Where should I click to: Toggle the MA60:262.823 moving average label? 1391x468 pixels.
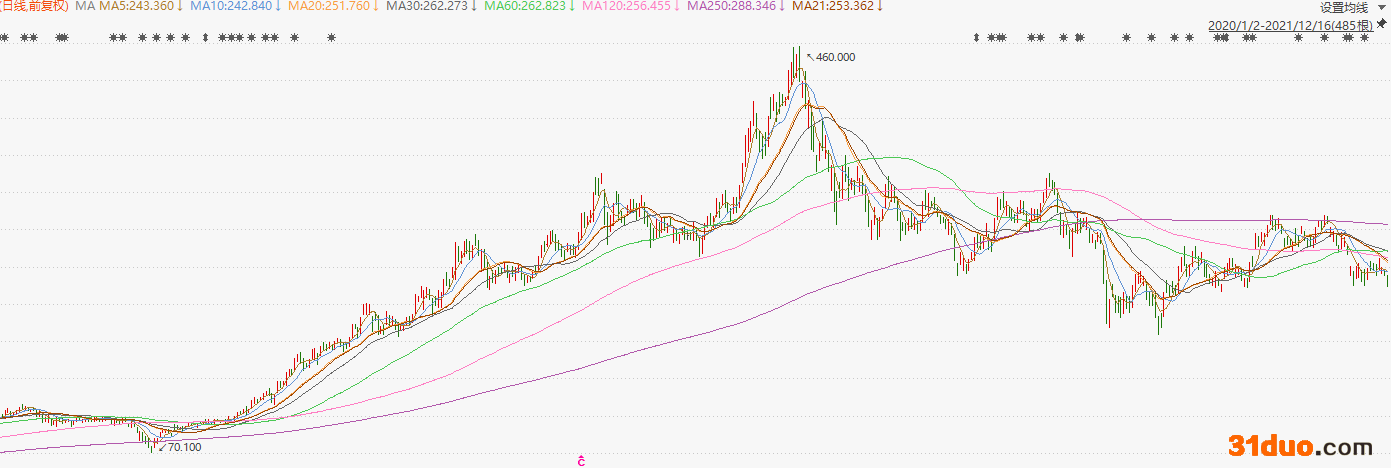[x=528, y=6]
